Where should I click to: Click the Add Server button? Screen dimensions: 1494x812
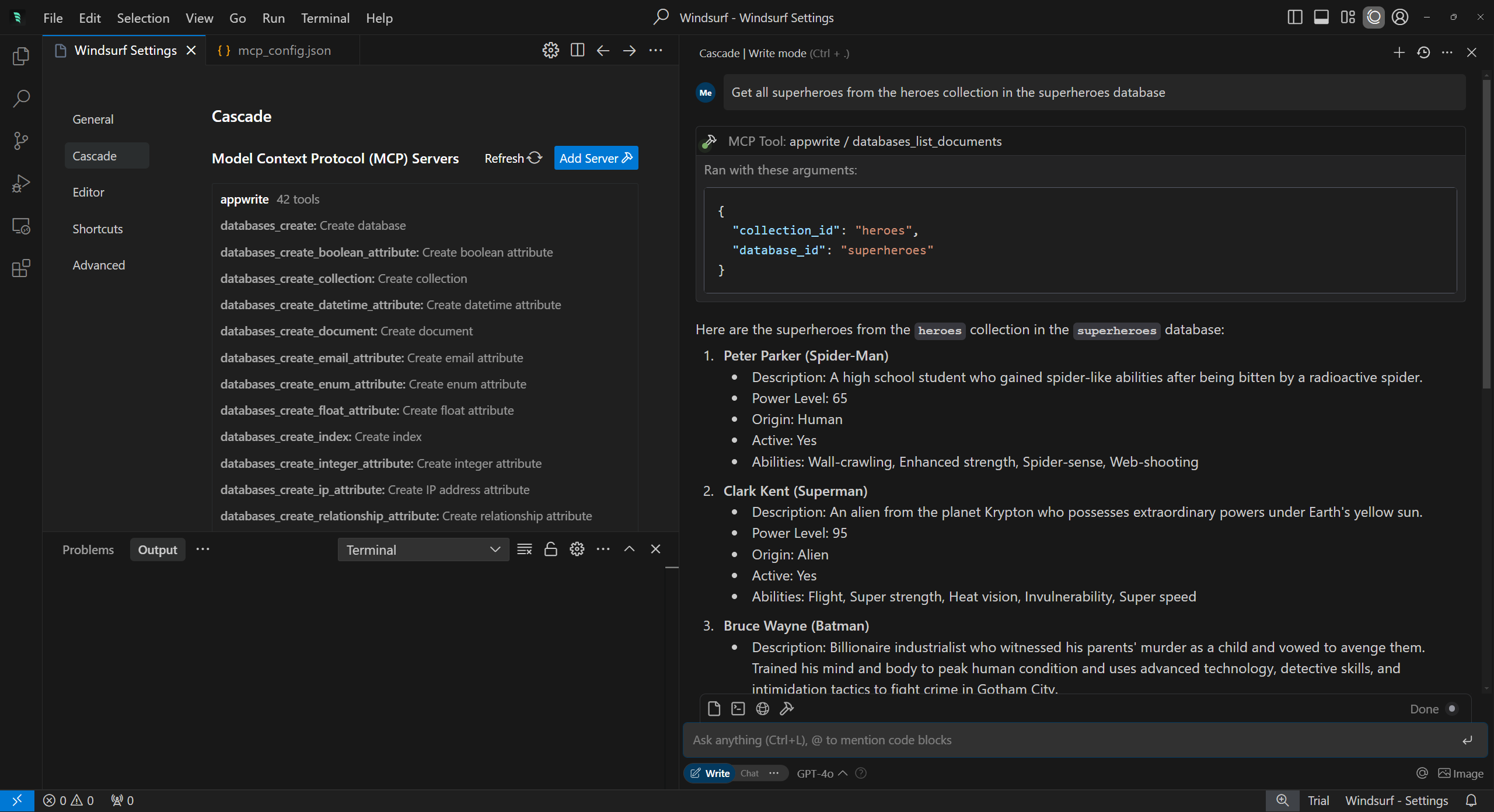pos(595,158)
